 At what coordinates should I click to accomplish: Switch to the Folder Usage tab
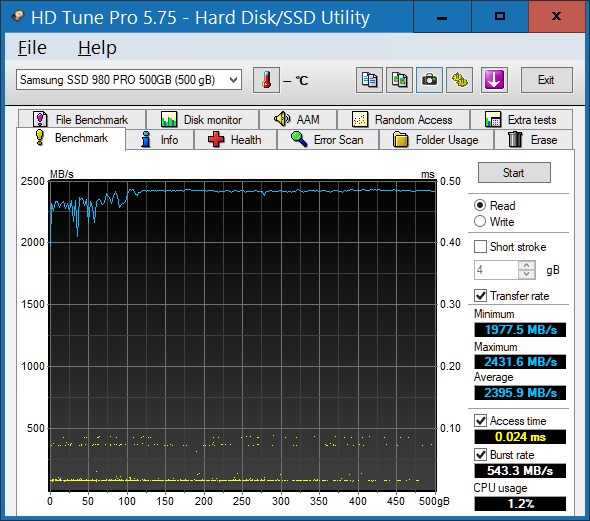[436, 140]
